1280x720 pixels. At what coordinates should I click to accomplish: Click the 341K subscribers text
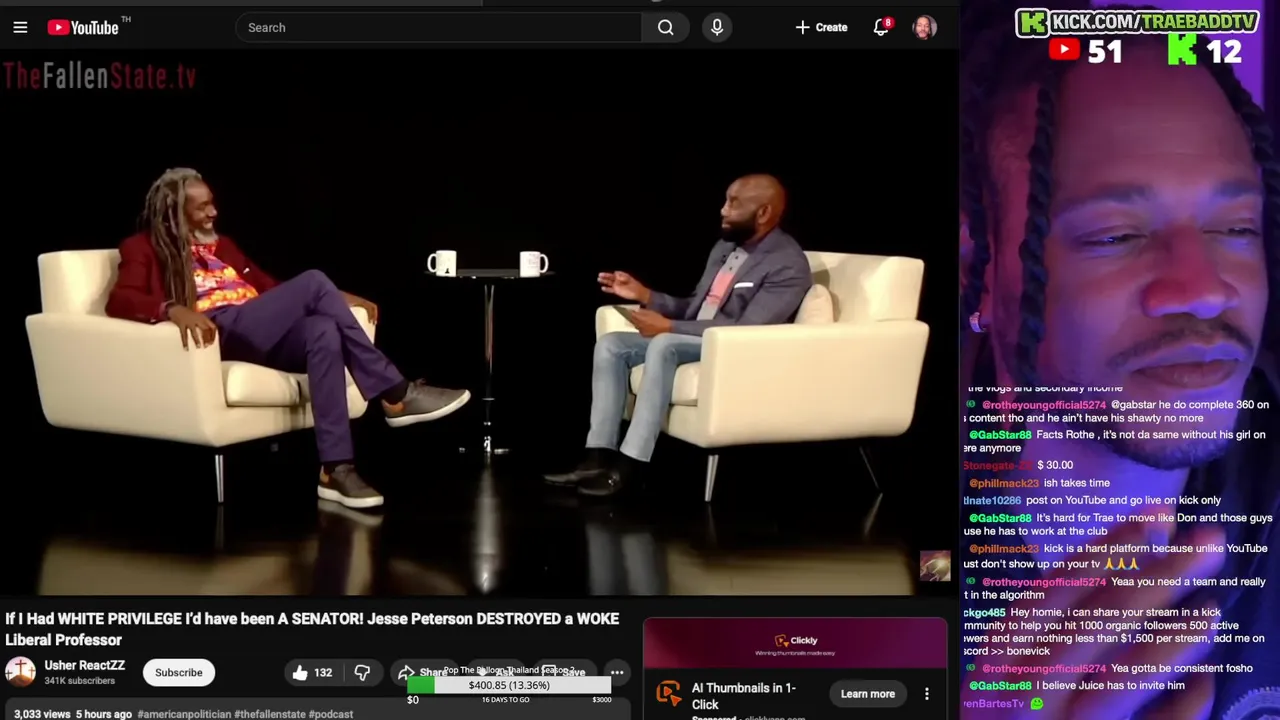click(79, 681)
